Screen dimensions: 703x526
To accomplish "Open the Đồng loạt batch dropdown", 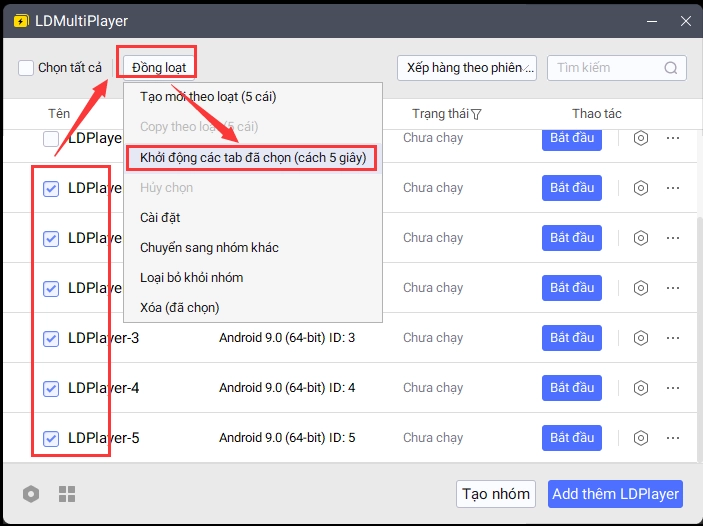I will tap(157, 67).
